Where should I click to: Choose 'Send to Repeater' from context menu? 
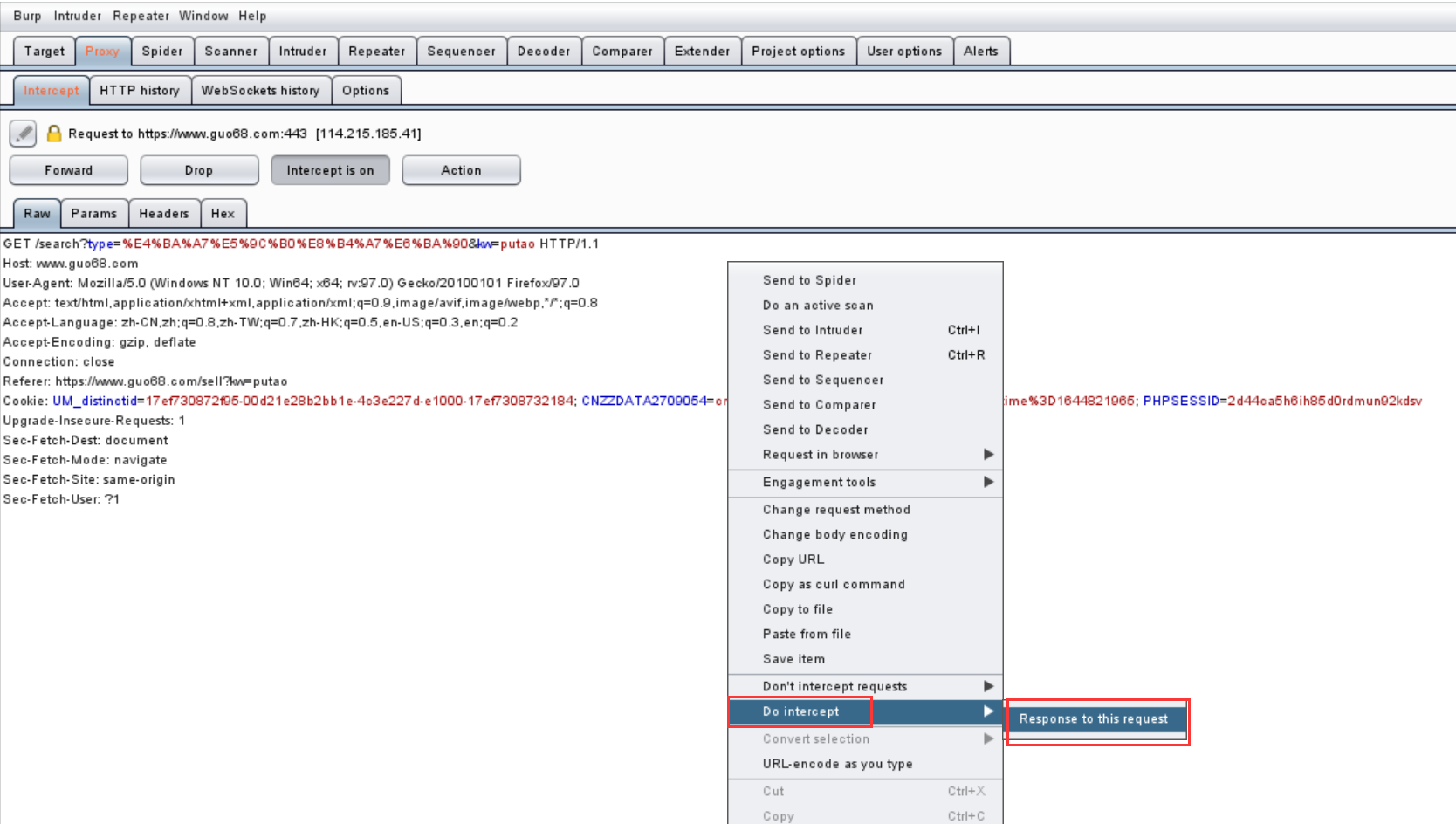click(x=817, y=354)
